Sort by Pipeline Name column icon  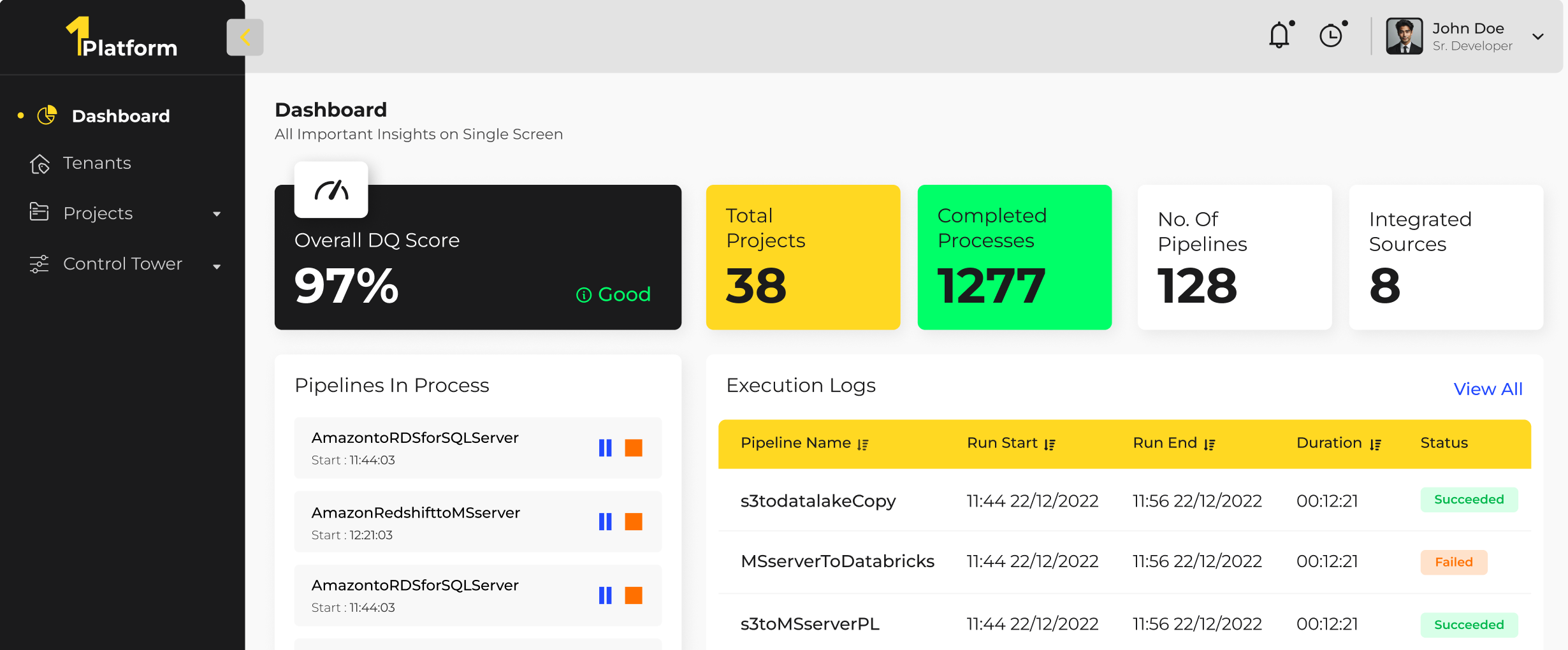tap(862, 444)
